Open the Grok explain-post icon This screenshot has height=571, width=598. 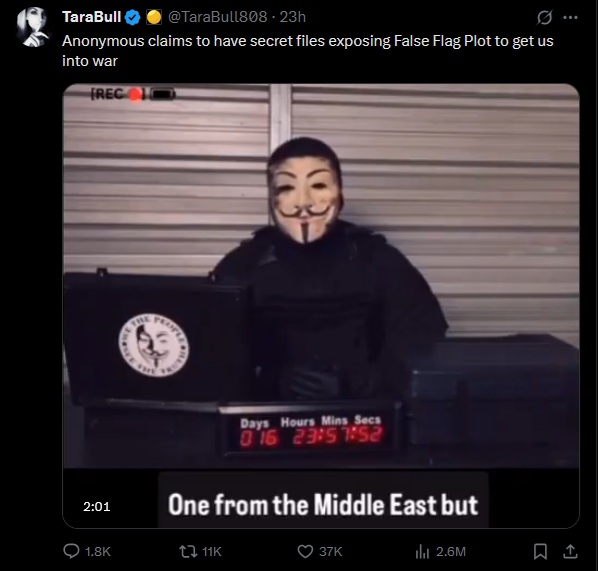coord(545,17)
